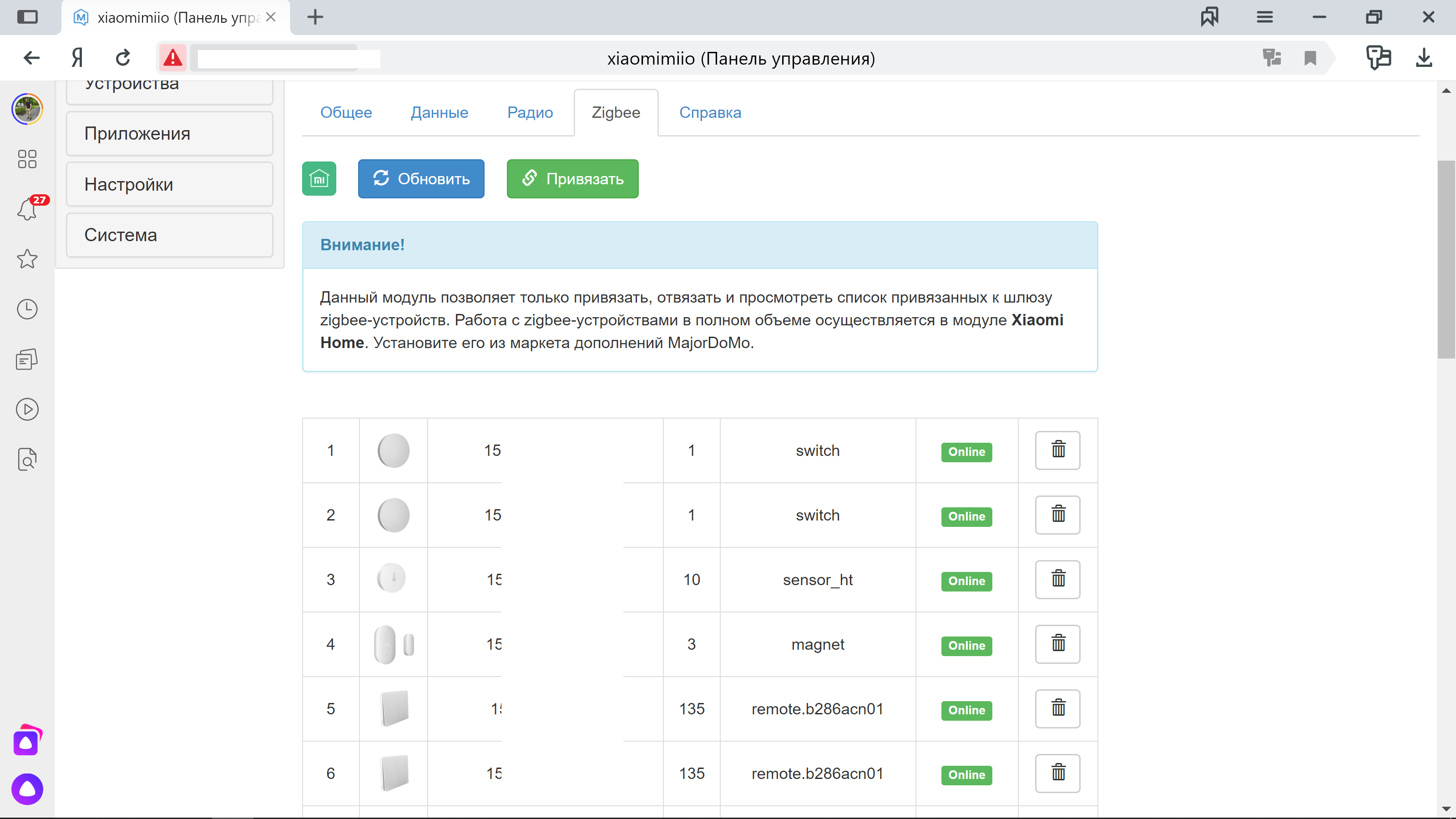The width and height of the screenshot is (1456, 819).
Task: Switch to the Общее tab
Action: [x=346, y=112]
